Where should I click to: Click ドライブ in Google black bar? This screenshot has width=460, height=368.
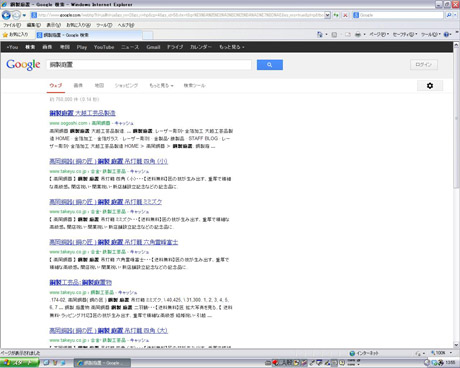[175, 47]
